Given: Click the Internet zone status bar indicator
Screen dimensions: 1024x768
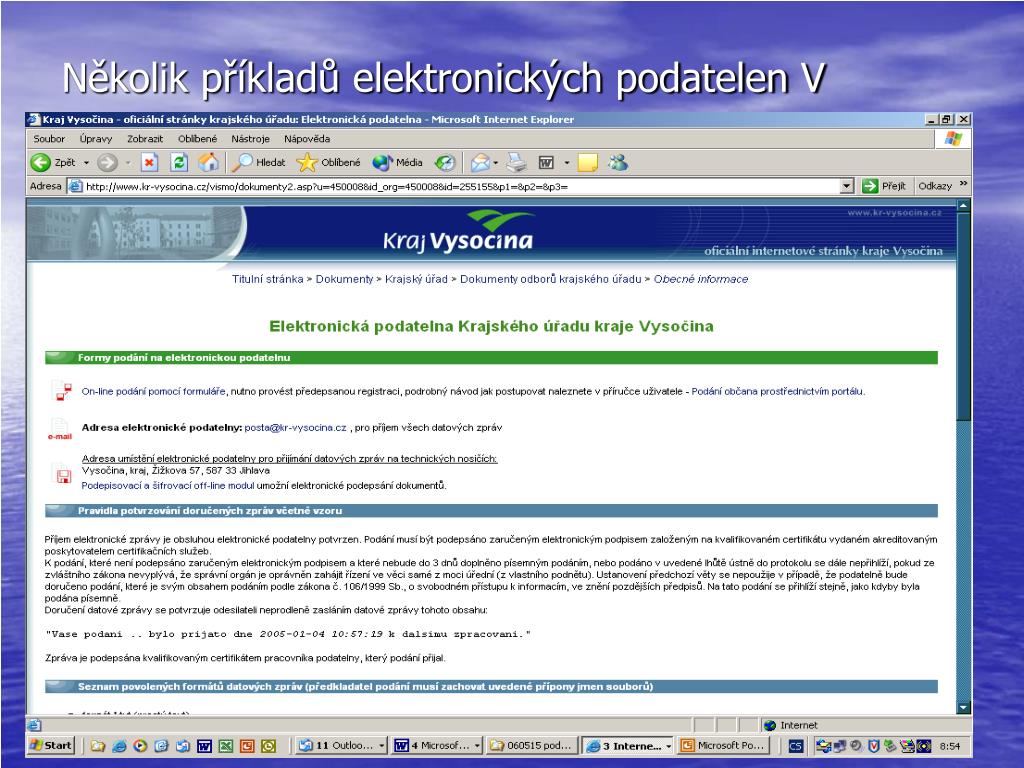Looking at the screenshot, I should click(792, 725).
